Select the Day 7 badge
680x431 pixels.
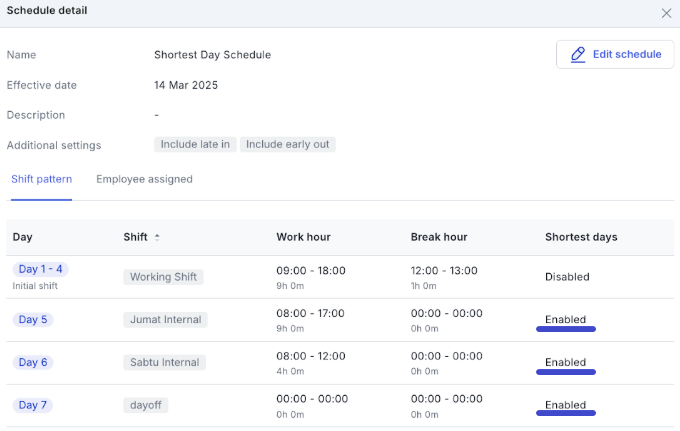pos(33,405)
